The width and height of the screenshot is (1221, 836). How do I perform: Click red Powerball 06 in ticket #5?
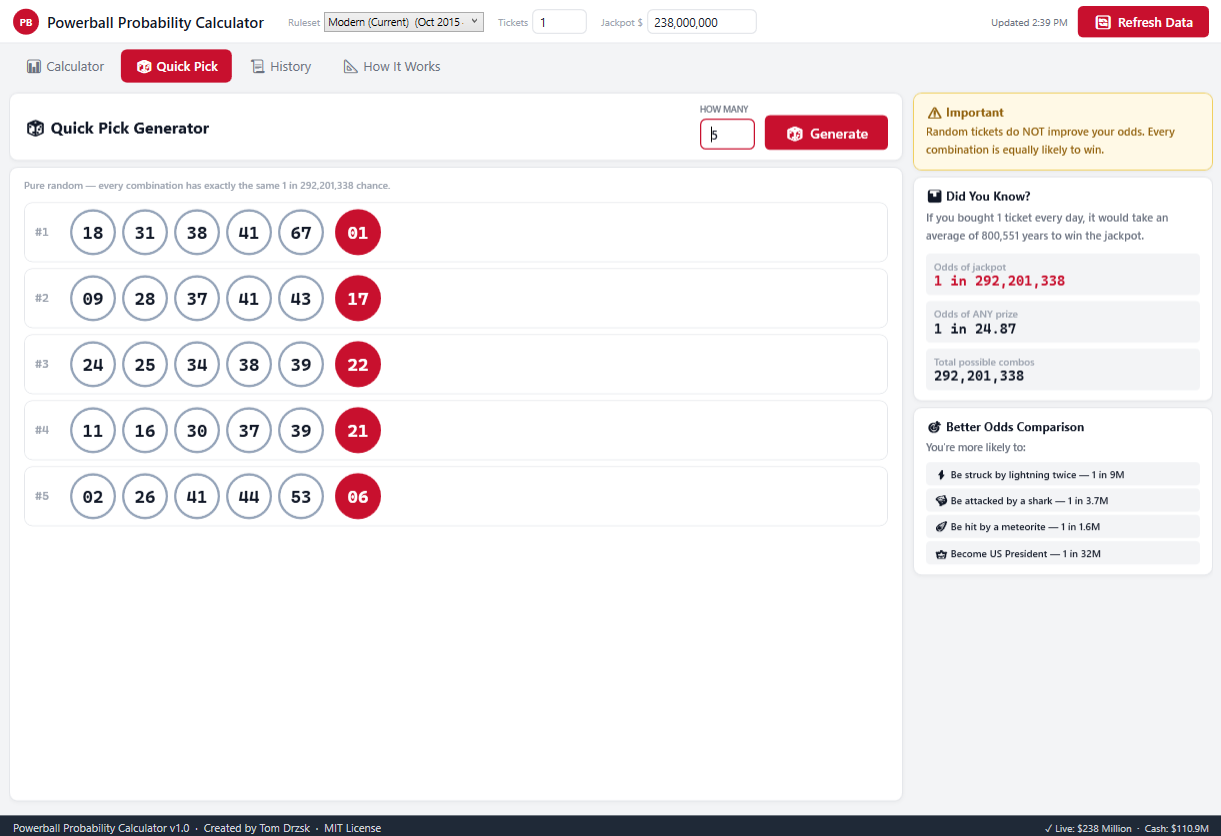pyautogui.click(x=358, y=497)
